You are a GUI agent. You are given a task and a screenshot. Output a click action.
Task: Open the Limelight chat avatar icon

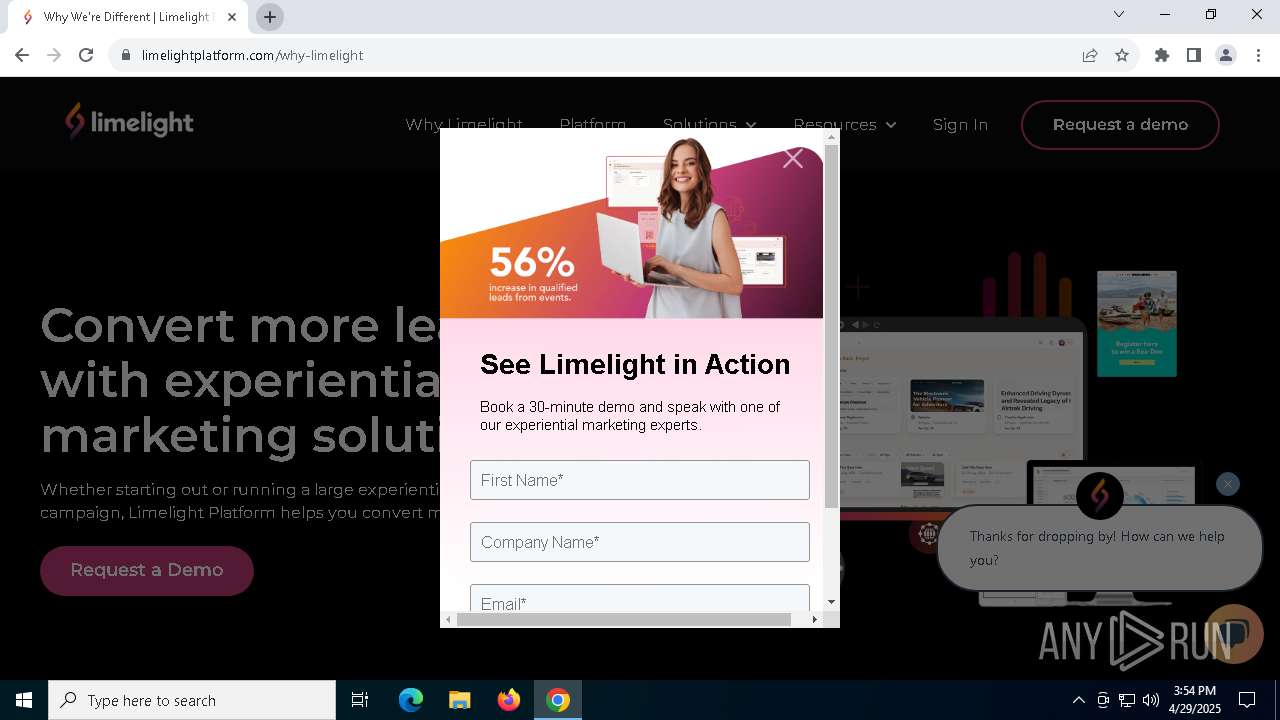pyautogui.click(x=1100, y=495)
